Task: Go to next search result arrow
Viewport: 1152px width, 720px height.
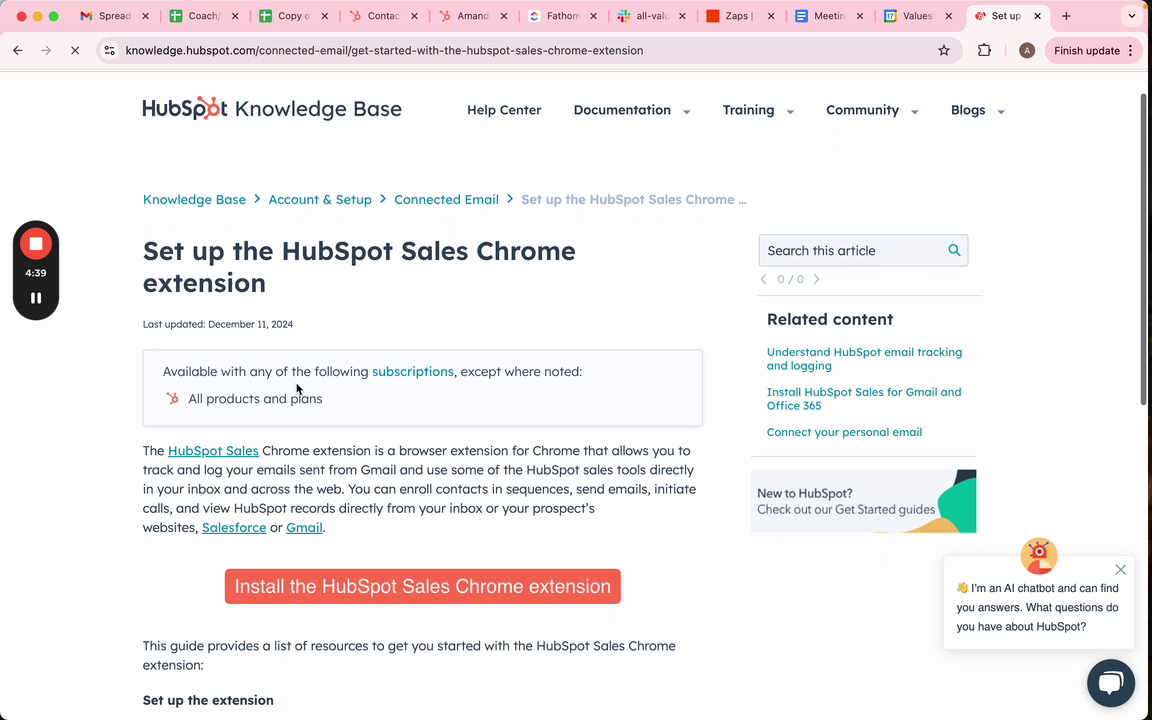Action: point(816,280)
